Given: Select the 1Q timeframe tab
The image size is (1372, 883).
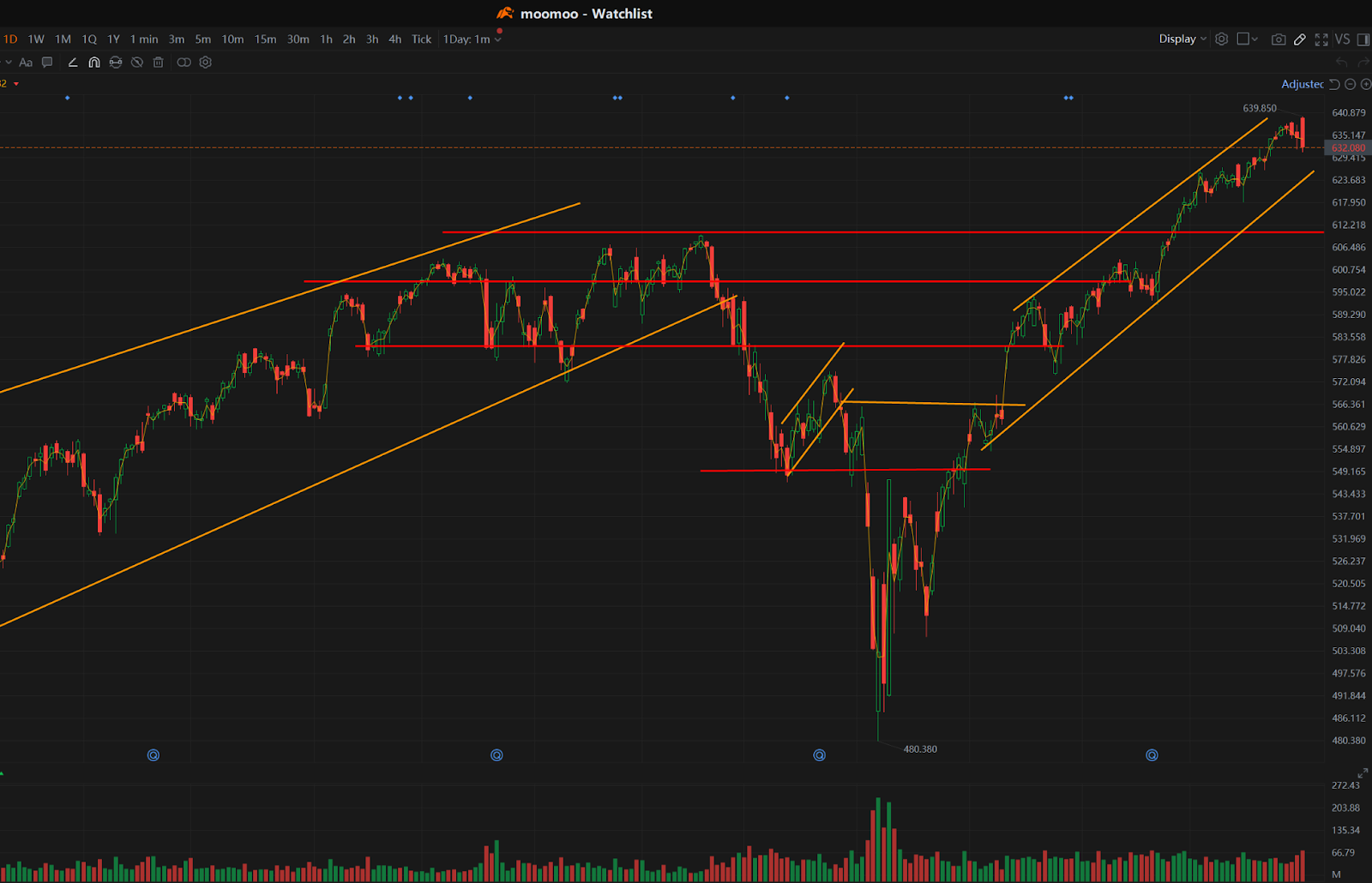Looking at the screenshot, I should (89, 39).
